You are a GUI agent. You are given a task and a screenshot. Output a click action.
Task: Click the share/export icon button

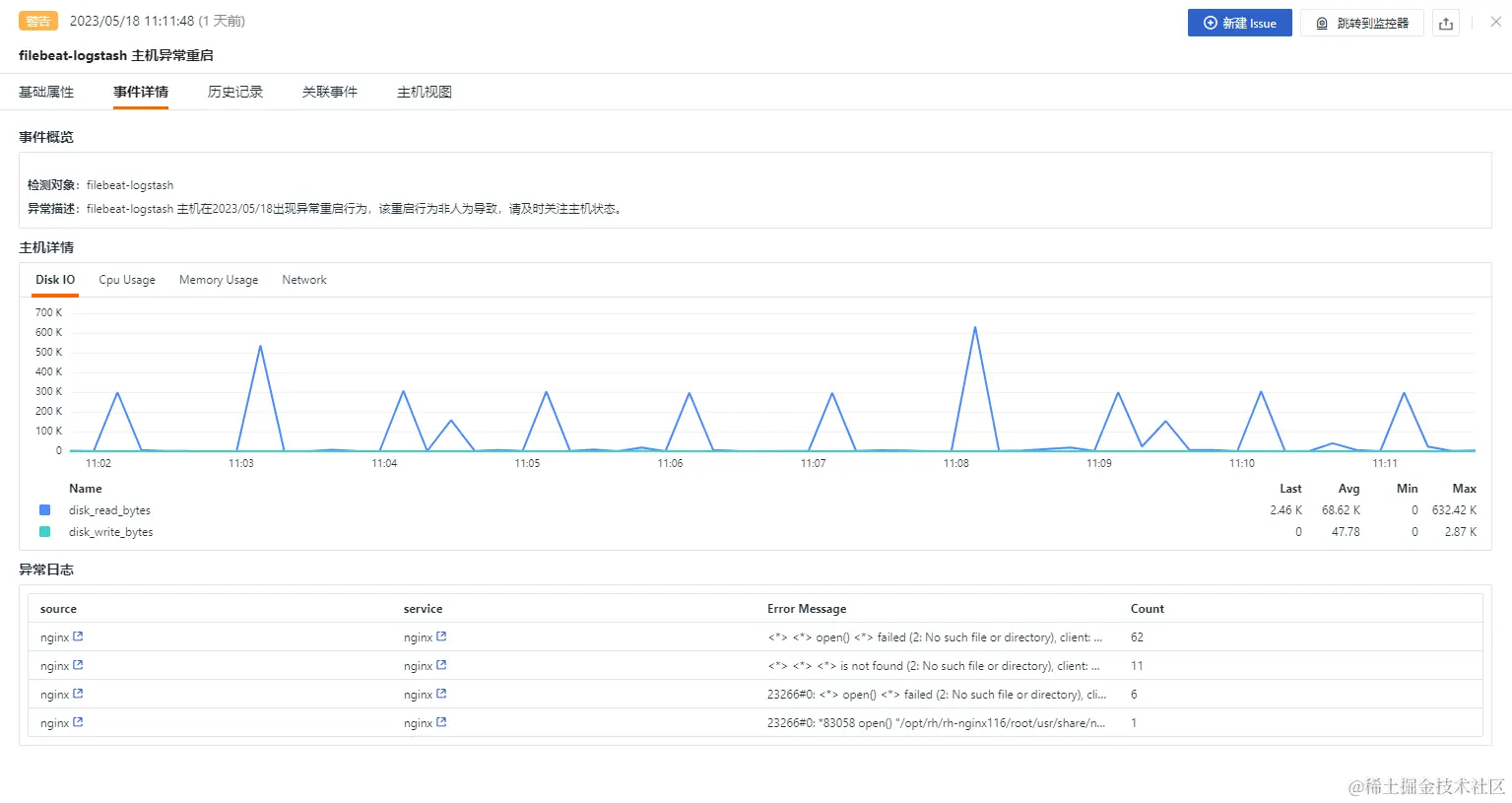click(x=1446, y=23)
